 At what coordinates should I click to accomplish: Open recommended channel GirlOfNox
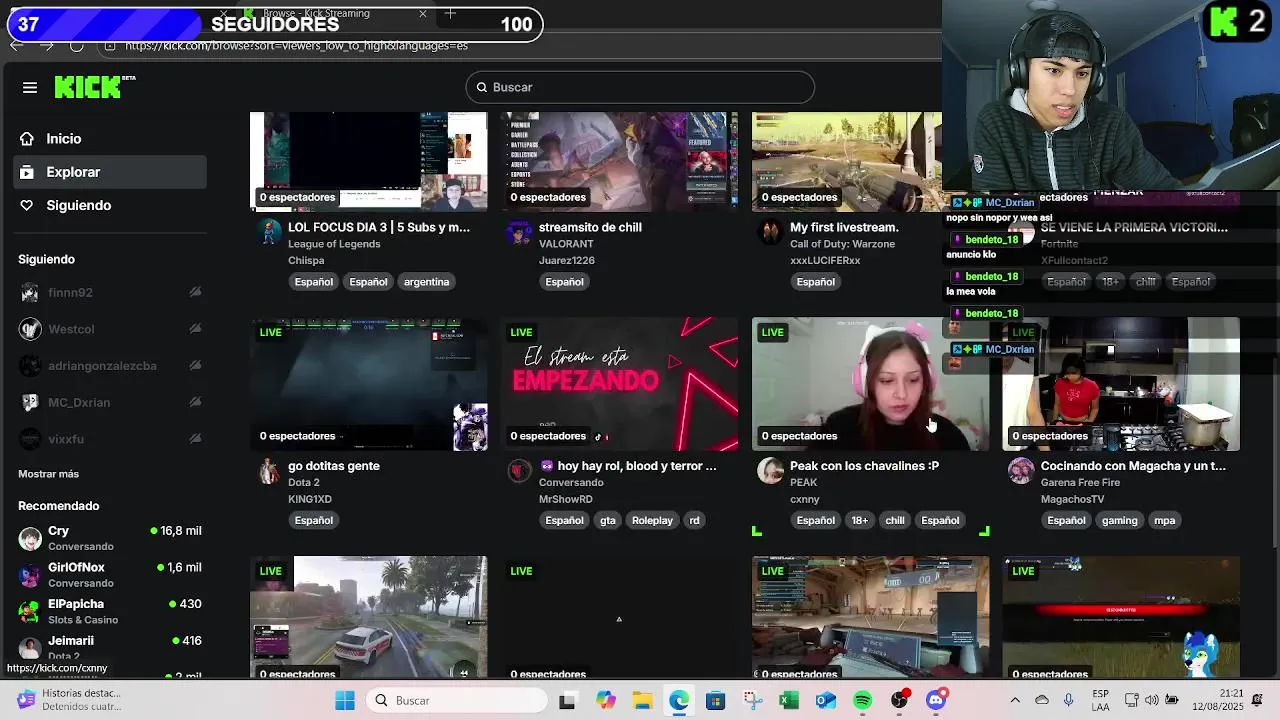pyautogui.click(x=110, y=575)
